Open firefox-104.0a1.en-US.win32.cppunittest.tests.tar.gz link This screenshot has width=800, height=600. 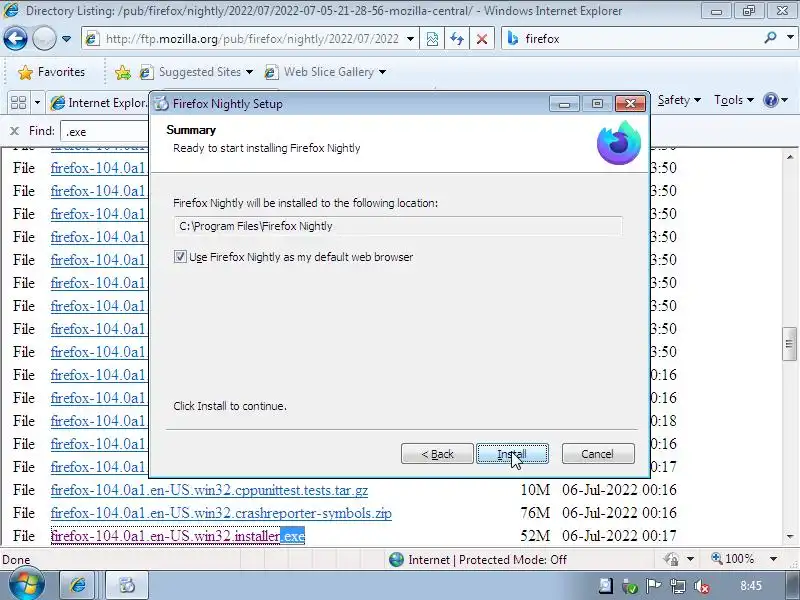click(x=209, y=490)
